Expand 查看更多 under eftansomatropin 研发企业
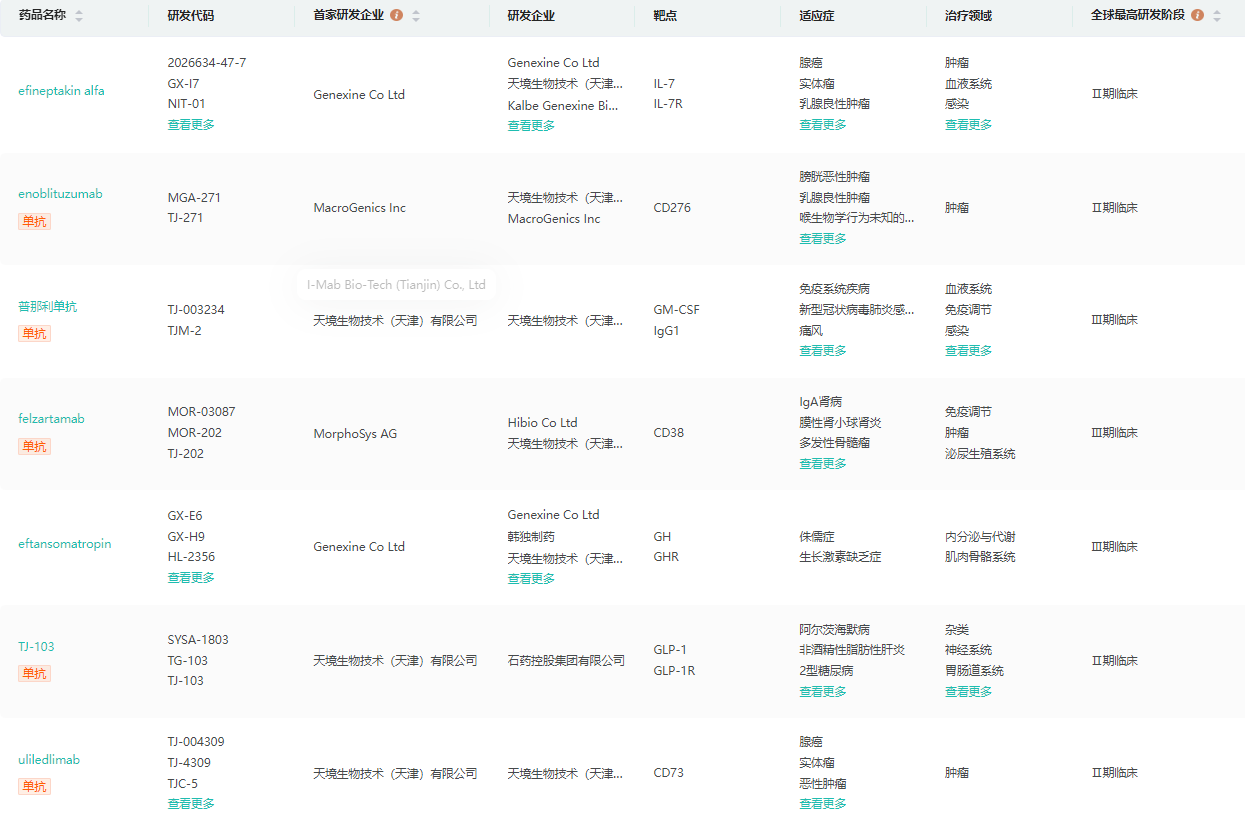The image size is (1245, 820). pyautogui.click(x=531, y=579)
